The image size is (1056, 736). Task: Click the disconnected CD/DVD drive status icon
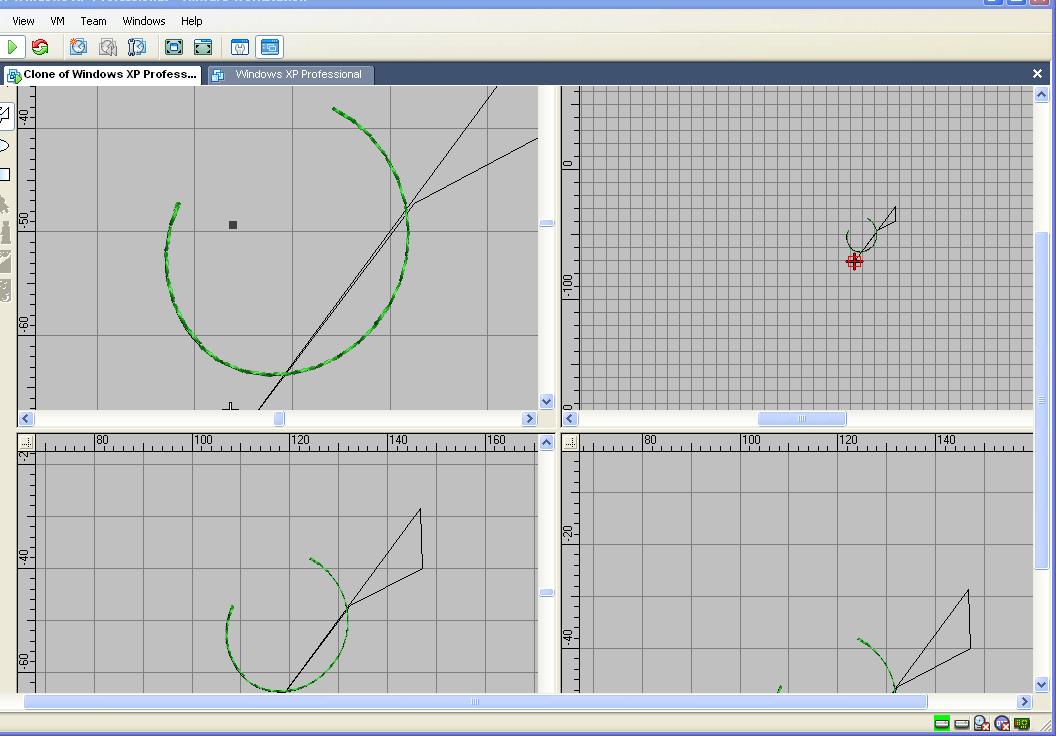[982, 723]
